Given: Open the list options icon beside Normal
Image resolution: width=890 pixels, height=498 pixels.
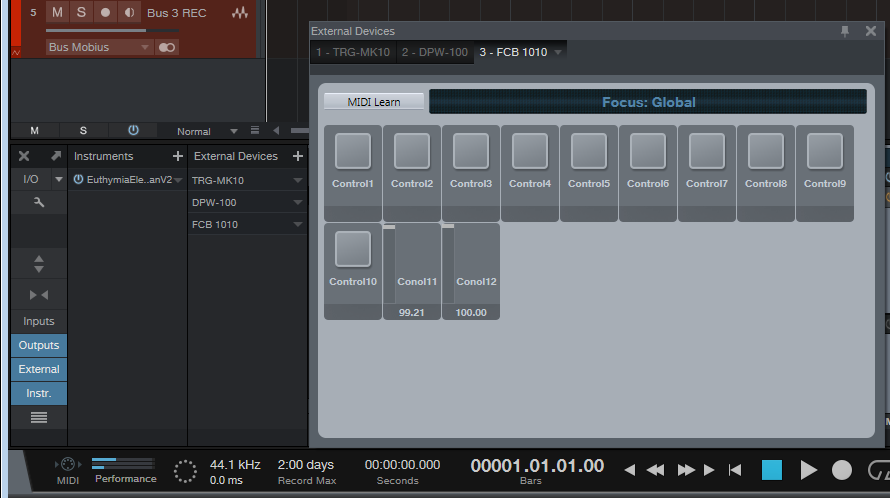Looking at the screenshot, I should pyautogui.click(x=255, y=131).
